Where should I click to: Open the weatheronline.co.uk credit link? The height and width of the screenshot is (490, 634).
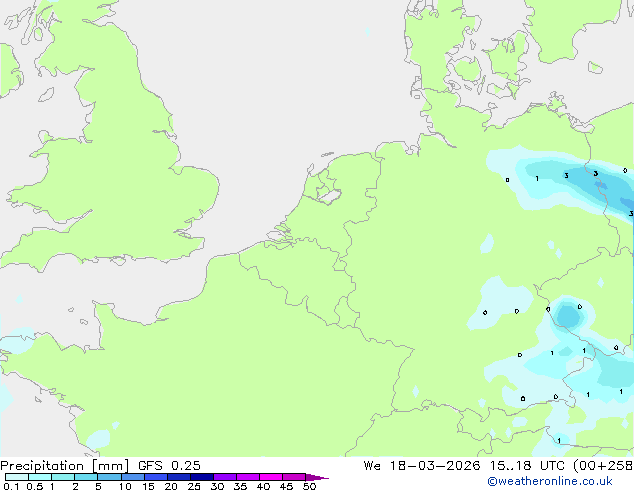(x=550, y=481)
